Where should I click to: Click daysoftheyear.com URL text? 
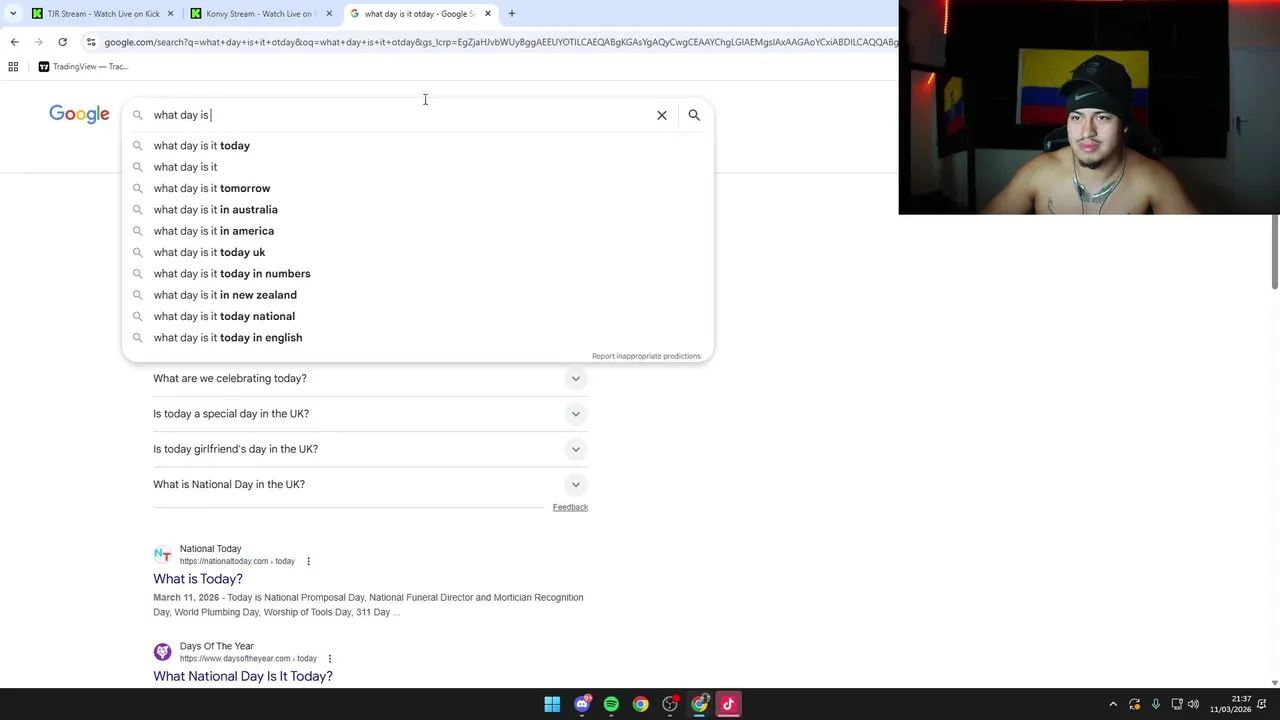pos(248,659)
